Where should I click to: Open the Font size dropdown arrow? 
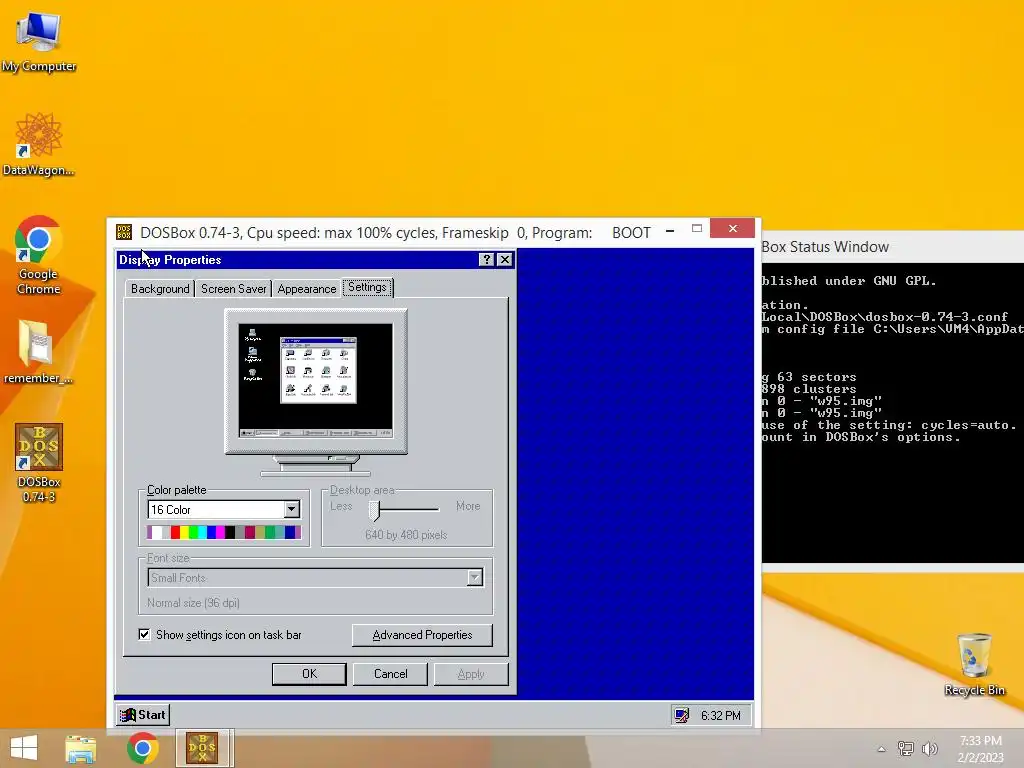[475, 577]
